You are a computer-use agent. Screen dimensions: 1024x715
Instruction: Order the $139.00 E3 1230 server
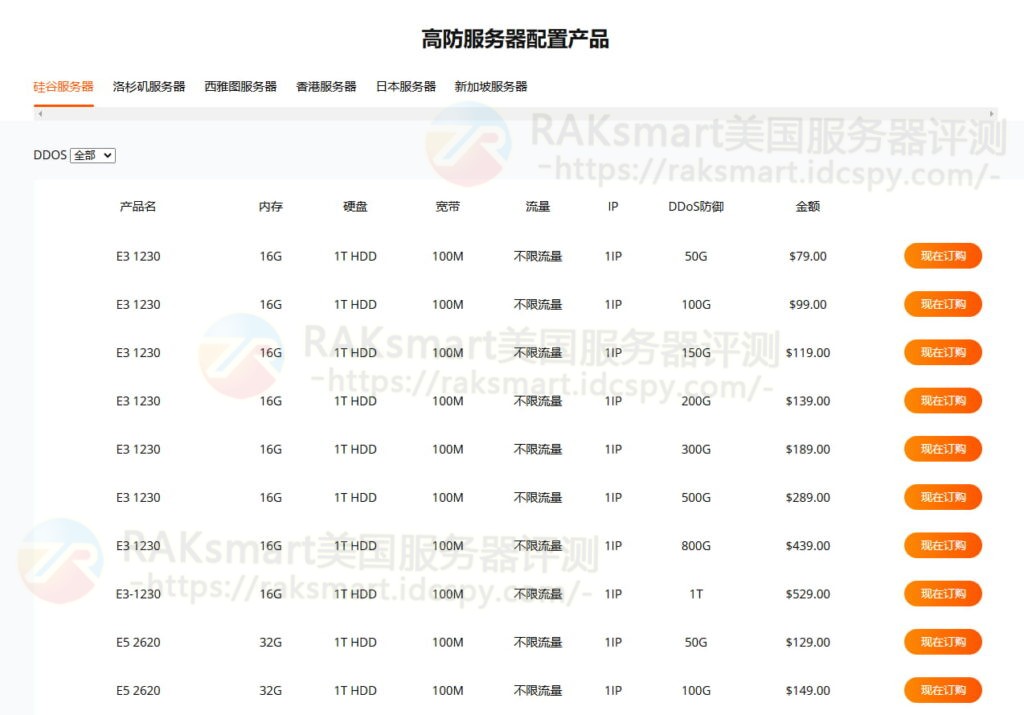941,400
